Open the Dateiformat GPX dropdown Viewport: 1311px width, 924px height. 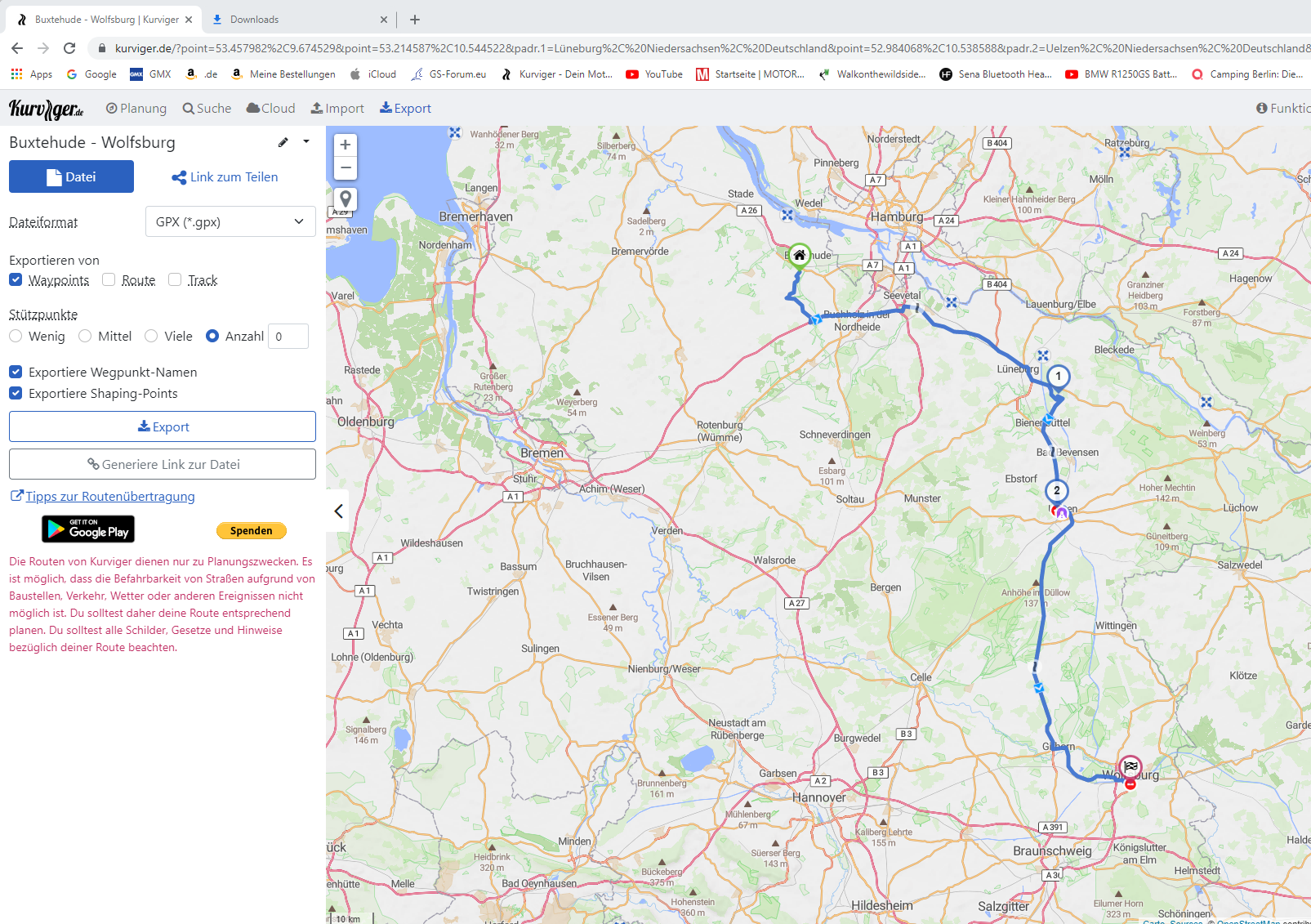click(x=230, y=221)
